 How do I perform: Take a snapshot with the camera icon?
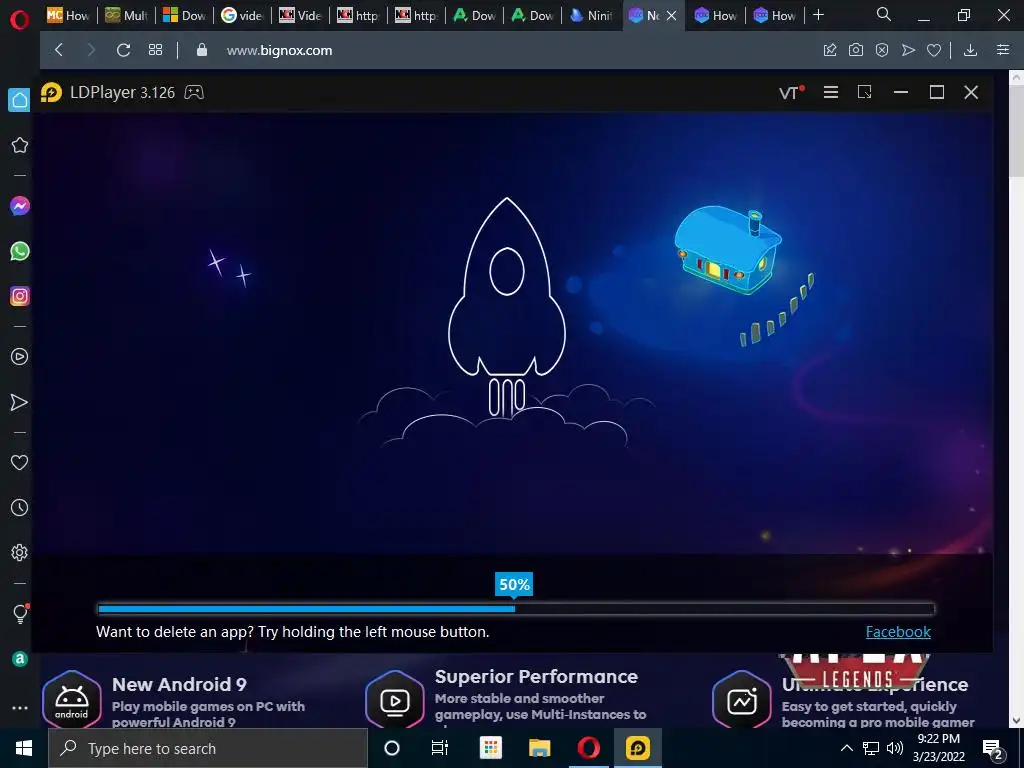click(x=856, y=50)
